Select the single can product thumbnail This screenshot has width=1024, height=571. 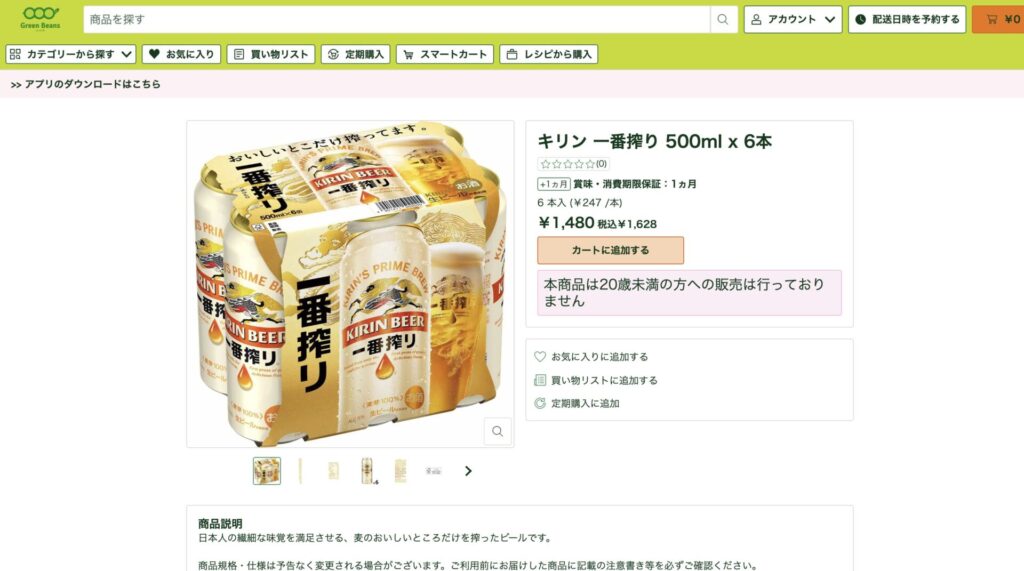point(367,471)
